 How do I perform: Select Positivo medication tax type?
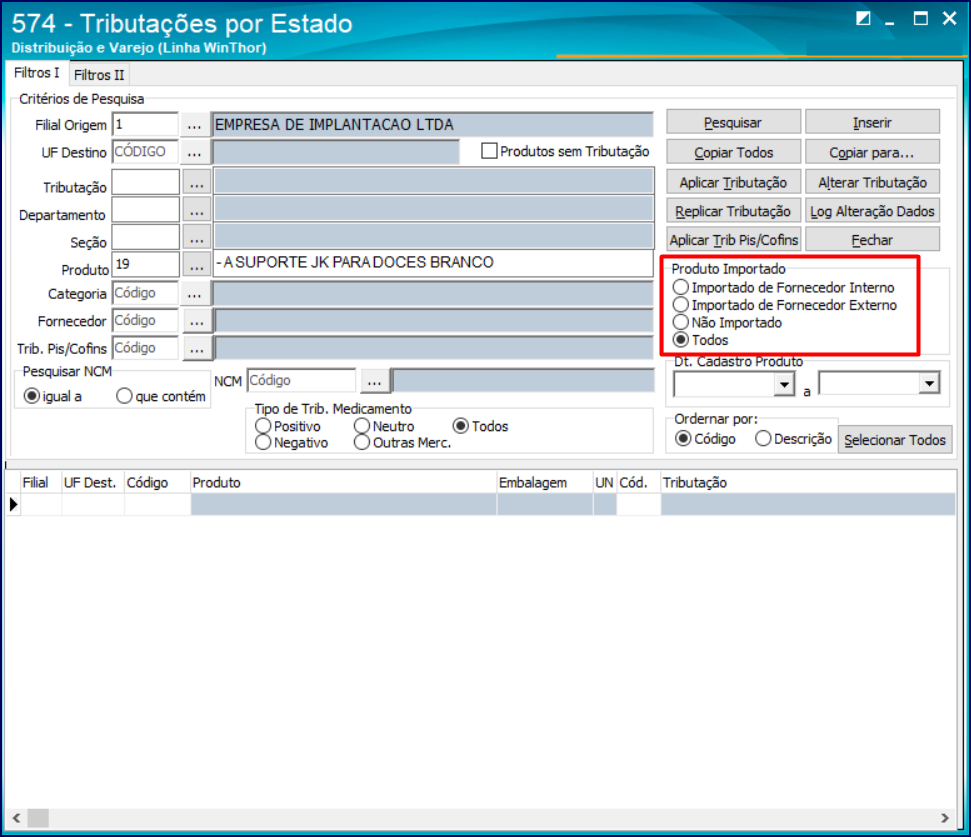click(263, 426)
